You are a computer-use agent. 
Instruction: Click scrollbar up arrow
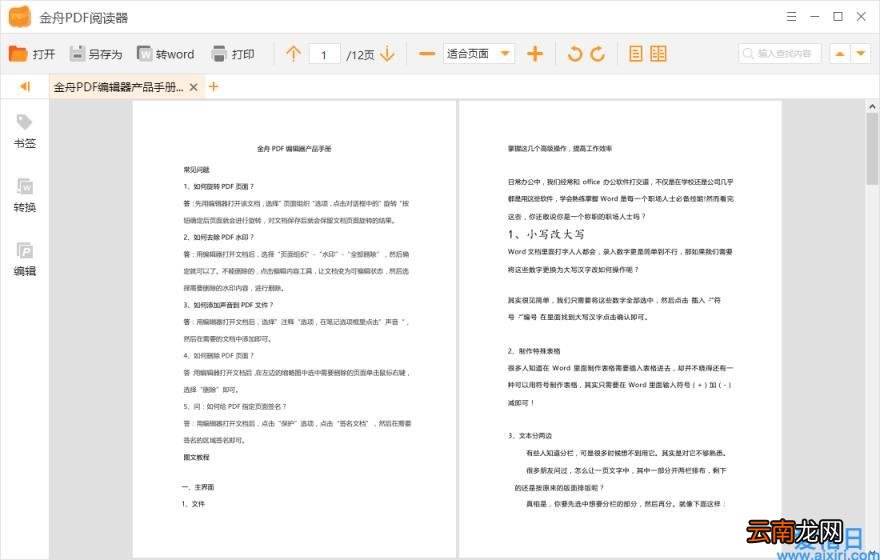point(872,106)
